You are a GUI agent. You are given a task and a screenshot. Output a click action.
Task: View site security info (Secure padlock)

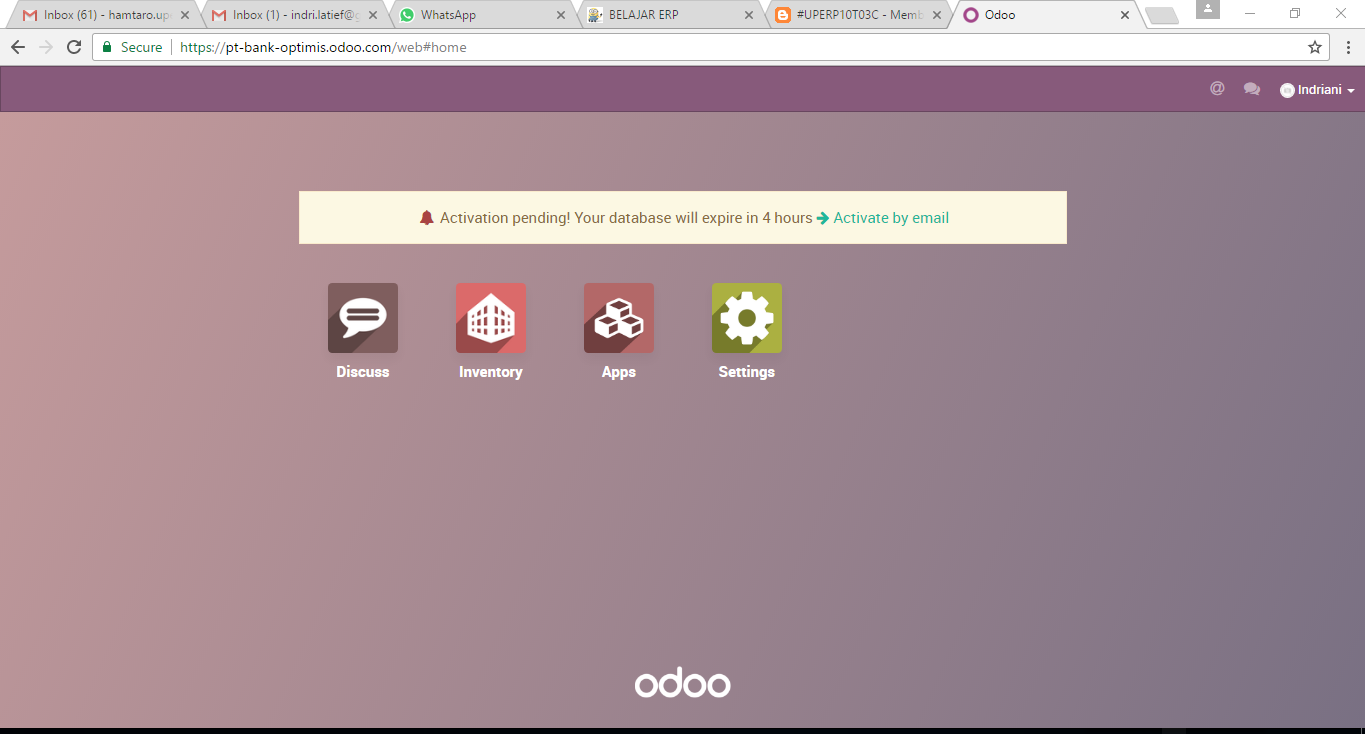(x=132, y=47)
